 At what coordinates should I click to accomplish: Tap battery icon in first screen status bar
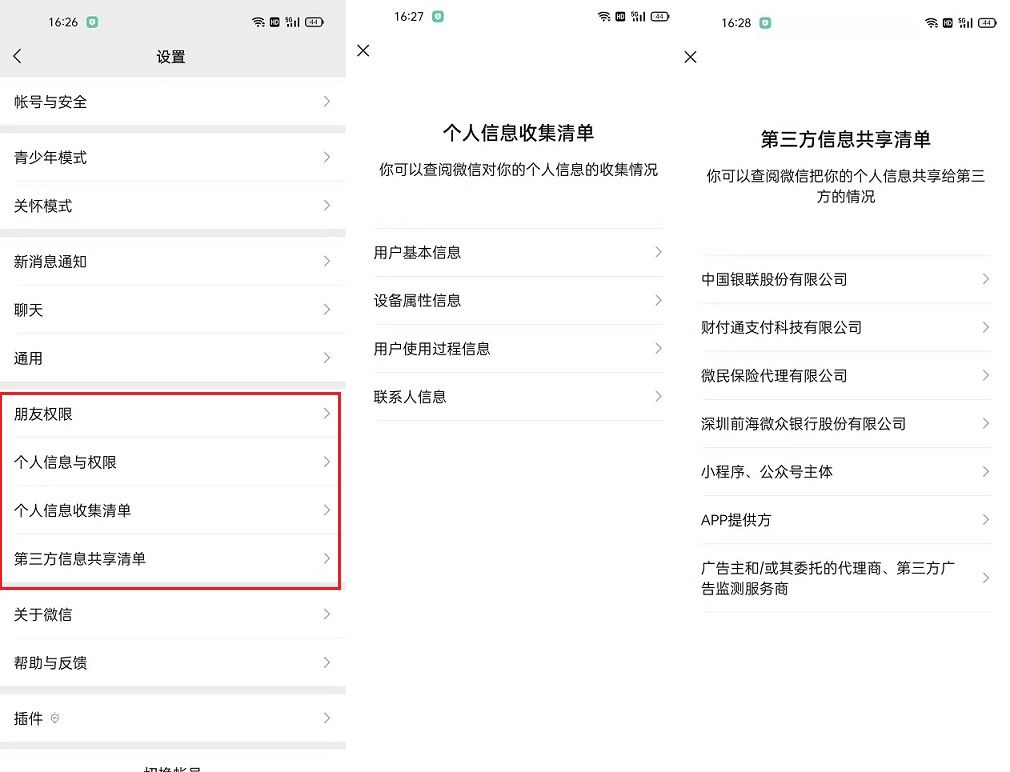314,22
